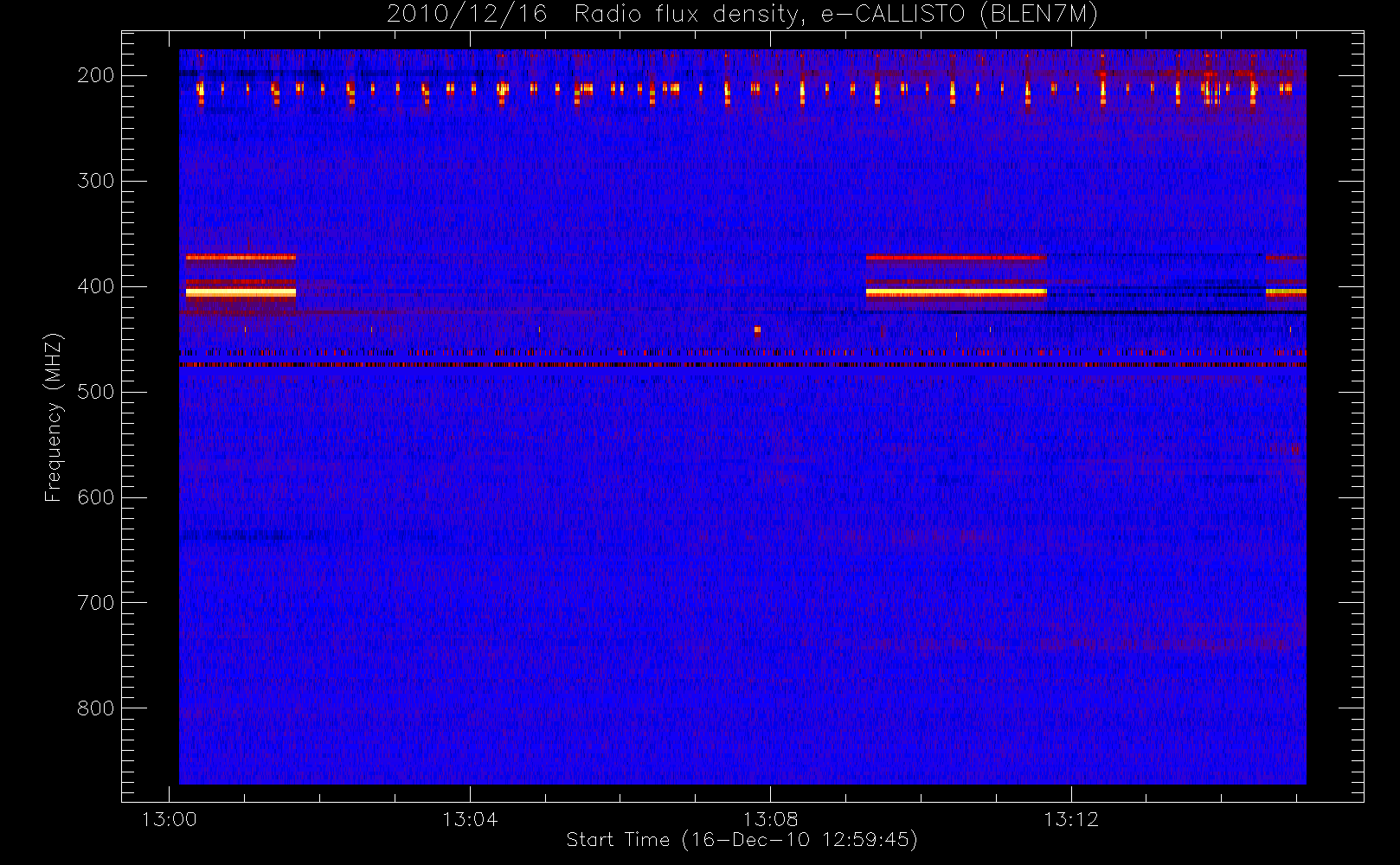Select the 300 frequency axis label
The width and height of the screenshot is (1400, 865).
(x=95, y=181)
